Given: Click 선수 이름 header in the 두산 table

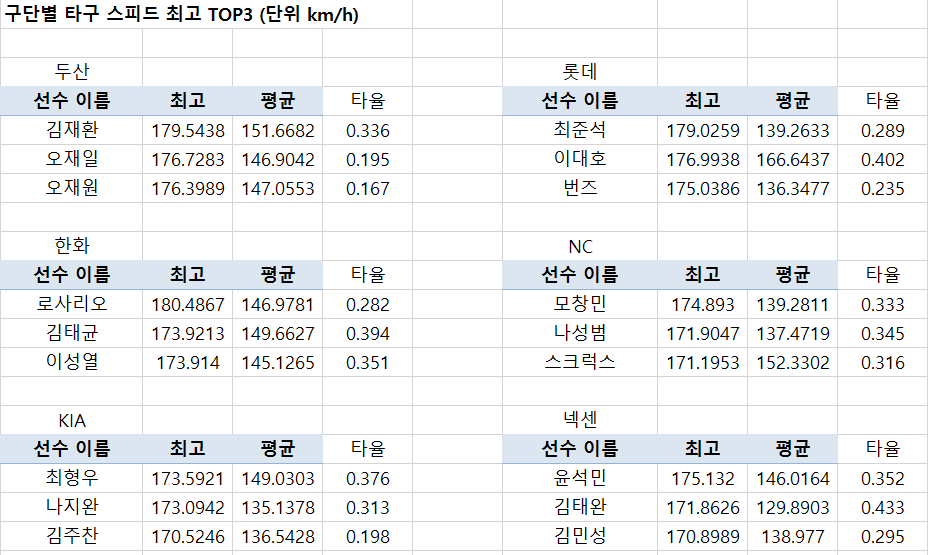Looking at the screenshot, I should (x=72, y=101).
